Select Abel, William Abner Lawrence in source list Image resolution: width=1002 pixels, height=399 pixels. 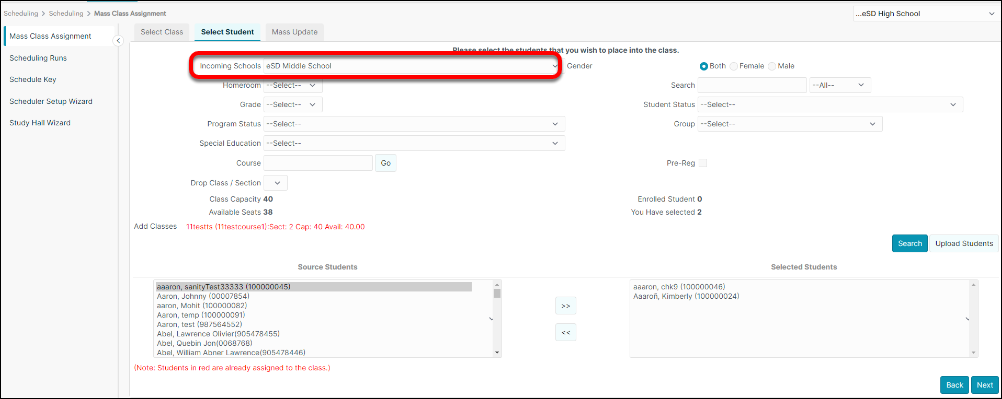[231, 352]
